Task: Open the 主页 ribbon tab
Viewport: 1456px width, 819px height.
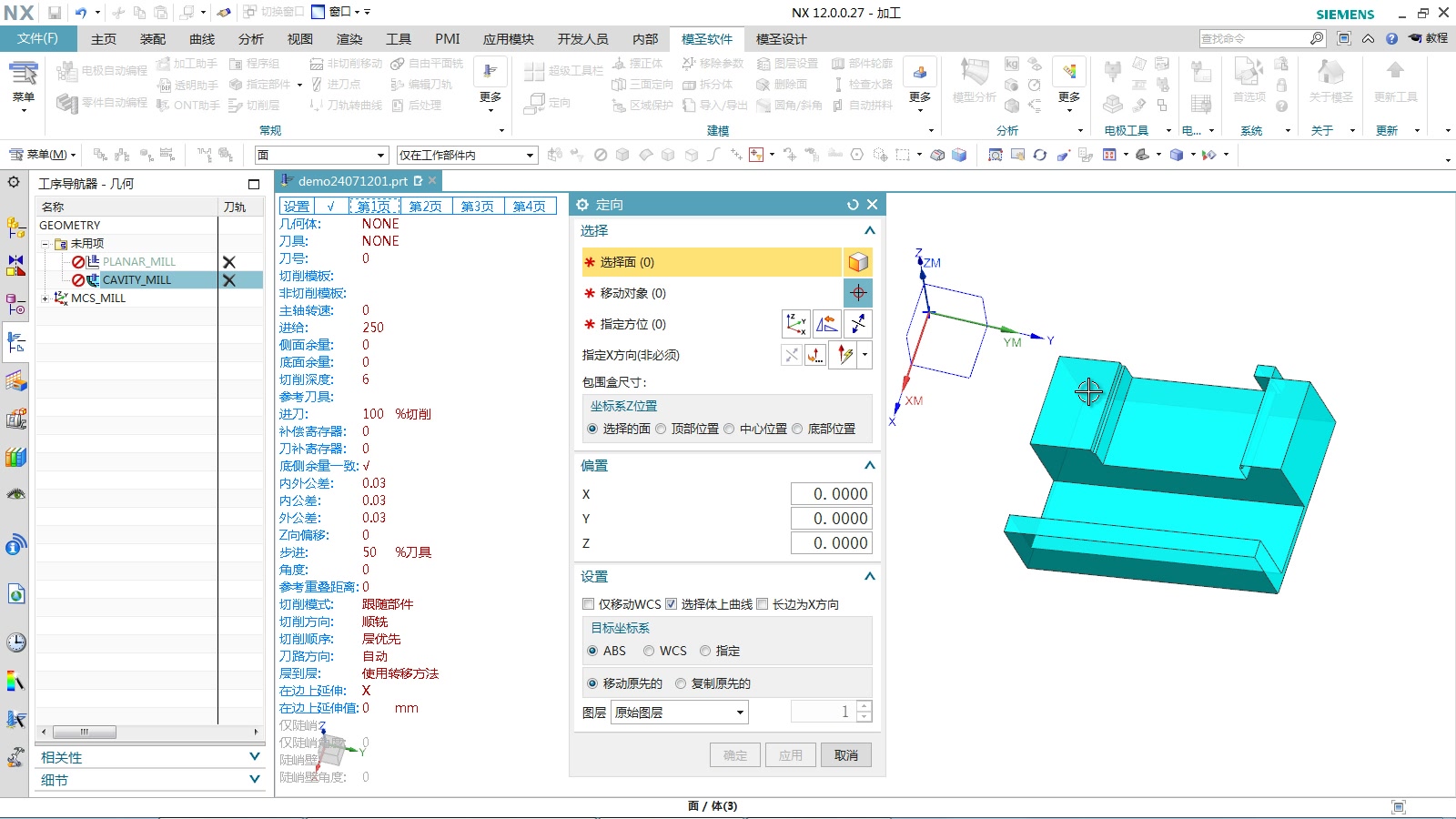Action: click(x=104, y=38)
